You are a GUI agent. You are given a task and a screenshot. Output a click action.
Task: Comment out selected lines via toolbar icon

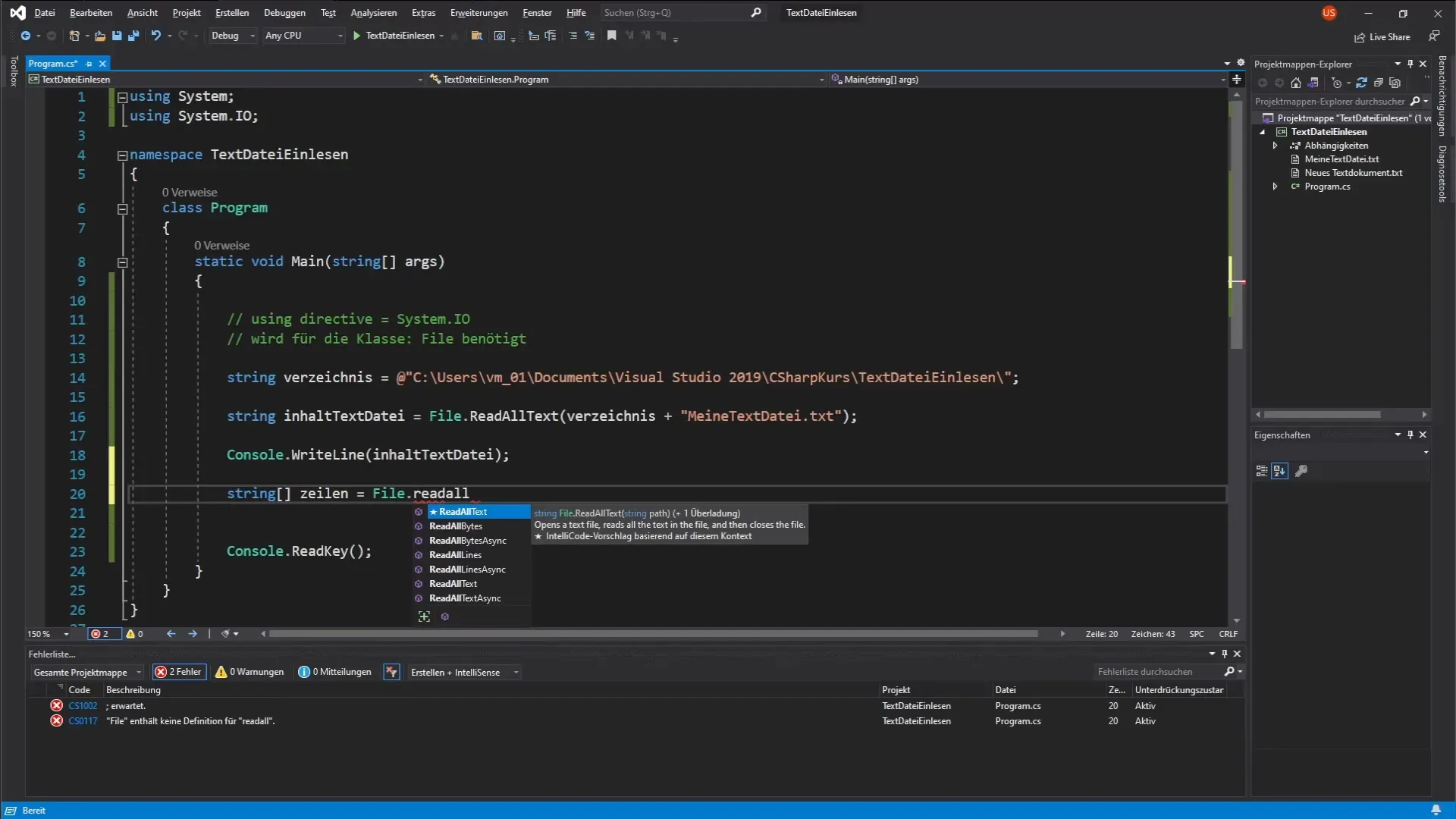point(573,36)
